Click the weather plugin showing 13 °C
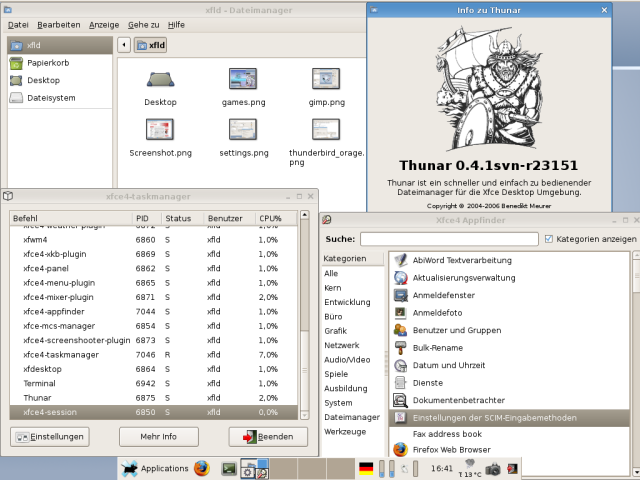Screen dimensions: 640x480 click(469, 469)
